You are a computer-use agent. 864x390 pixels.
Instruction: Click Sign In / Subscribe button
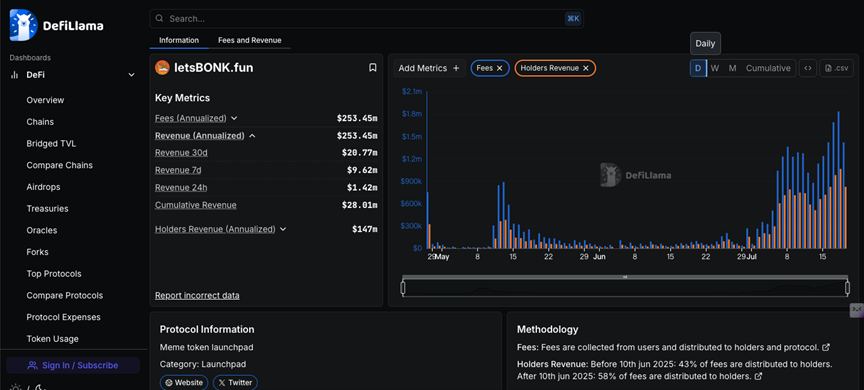click(x=73, y=365)
